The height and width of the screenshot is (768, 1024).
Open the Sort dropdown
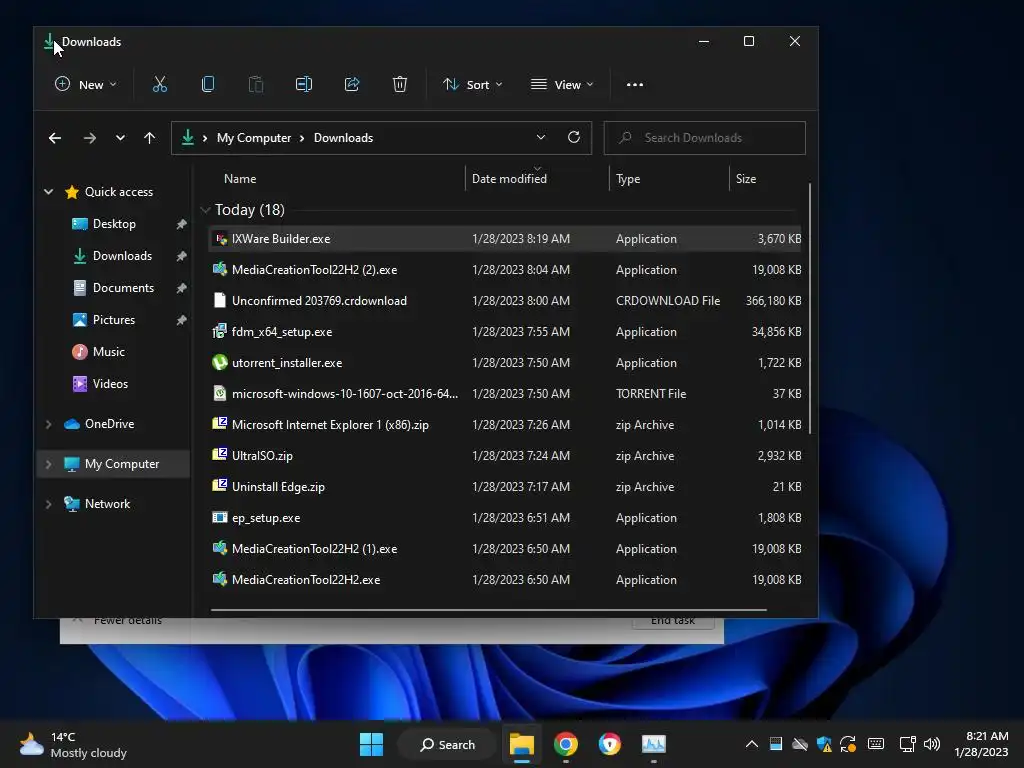[x=473, y=84]
